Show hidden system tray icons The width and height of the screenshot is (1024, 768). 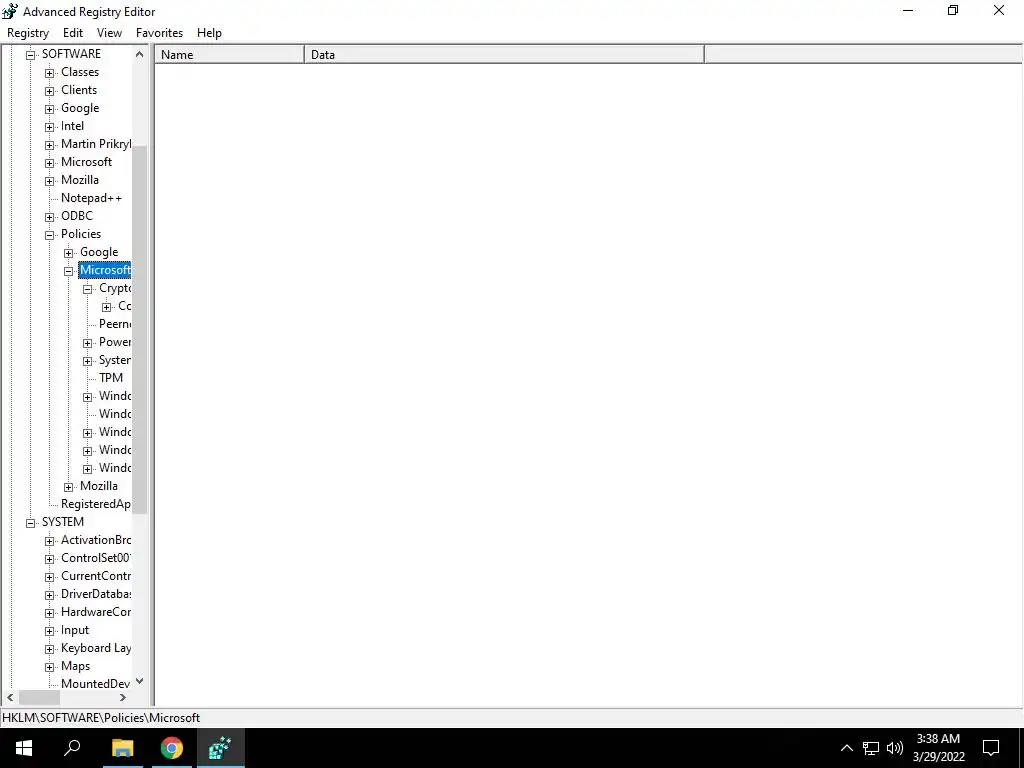tap(846, 748)
